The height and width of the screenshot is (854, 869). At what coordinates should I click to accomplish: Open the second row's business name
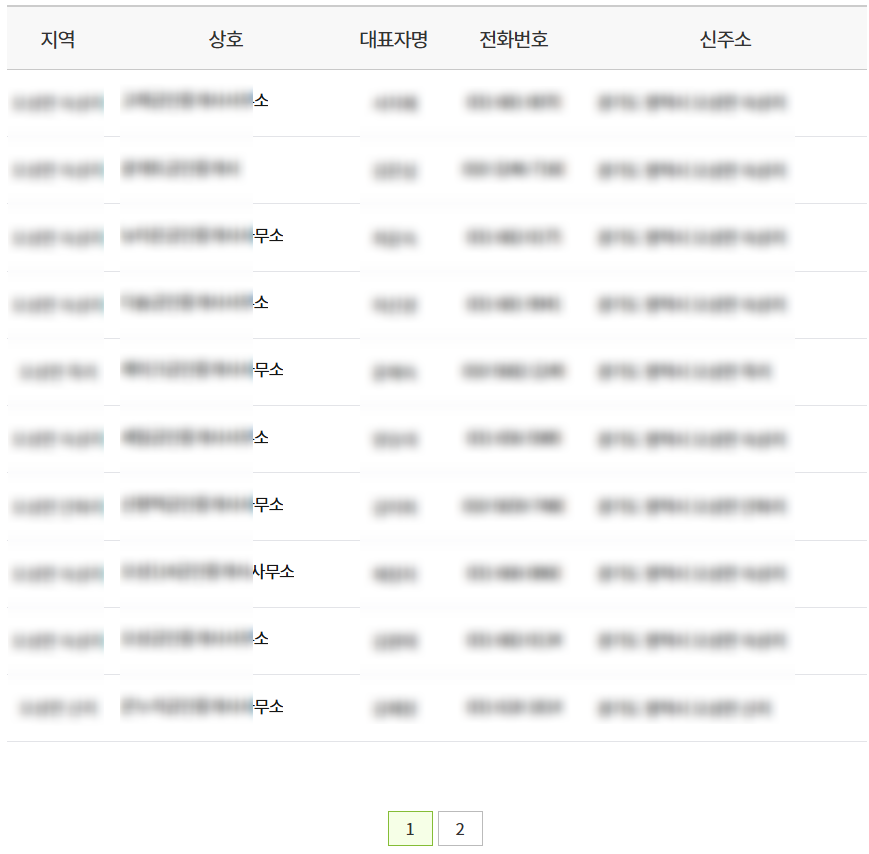tap(181, 169)
